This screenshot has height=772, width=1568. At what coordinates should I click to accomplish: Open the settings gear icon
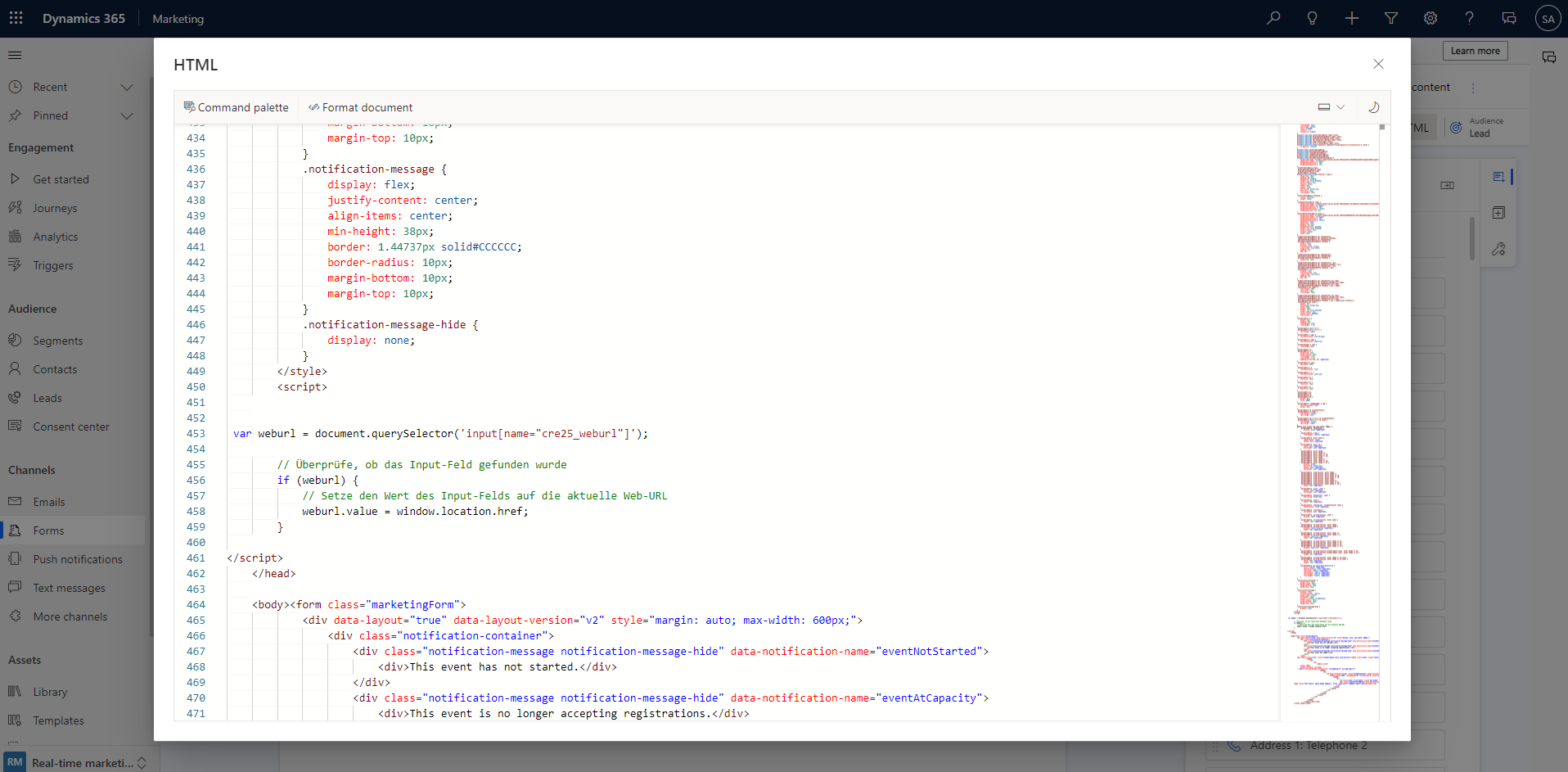click(x=1431, y=18)
